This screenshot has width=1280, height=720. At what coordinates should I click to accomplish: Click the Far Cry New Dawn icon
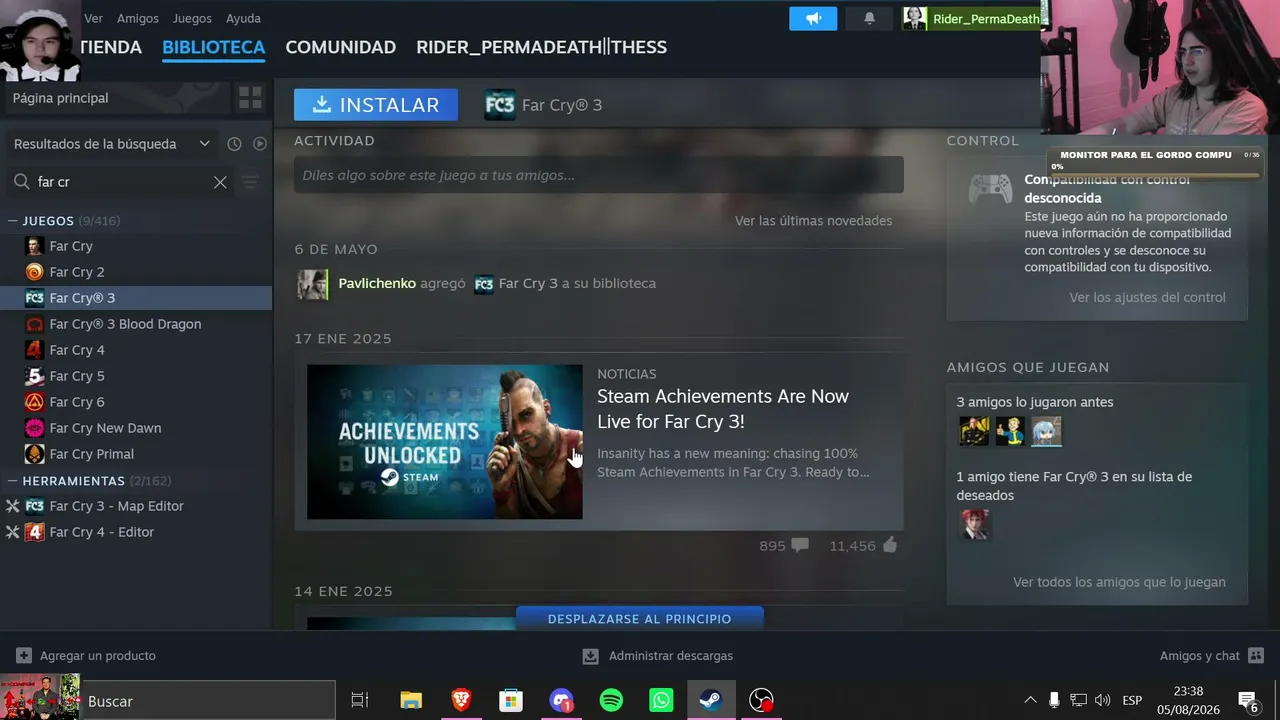coord(34,428)
